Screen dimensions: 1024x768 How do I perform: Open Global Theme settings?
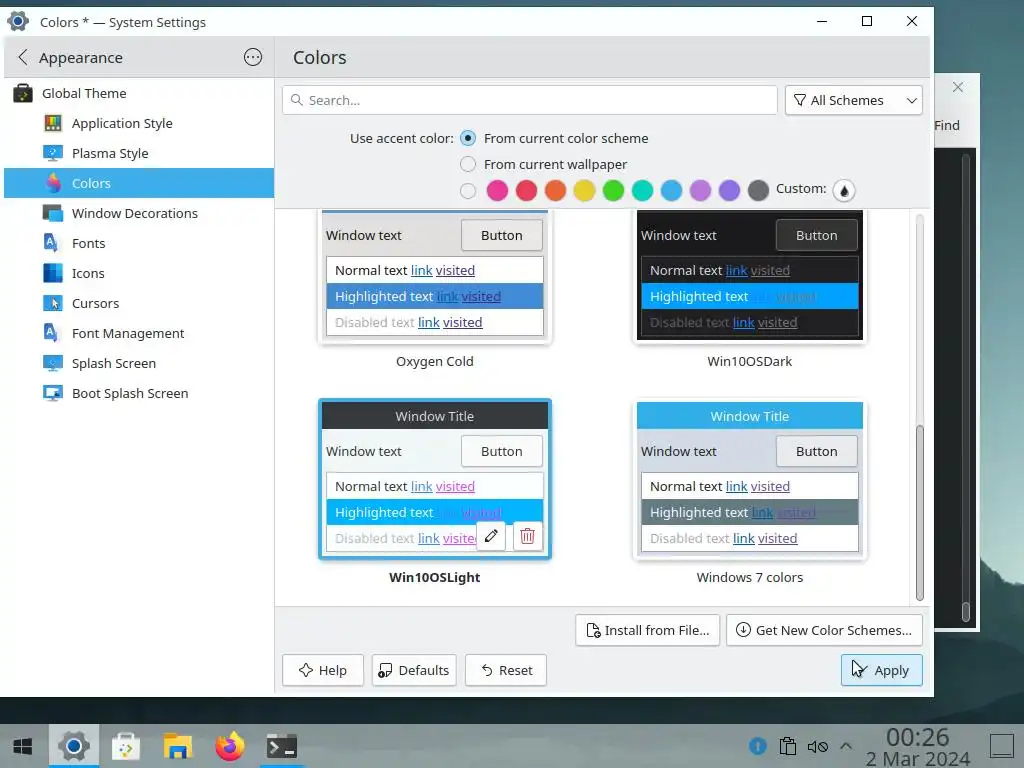[x=139, y=93]
